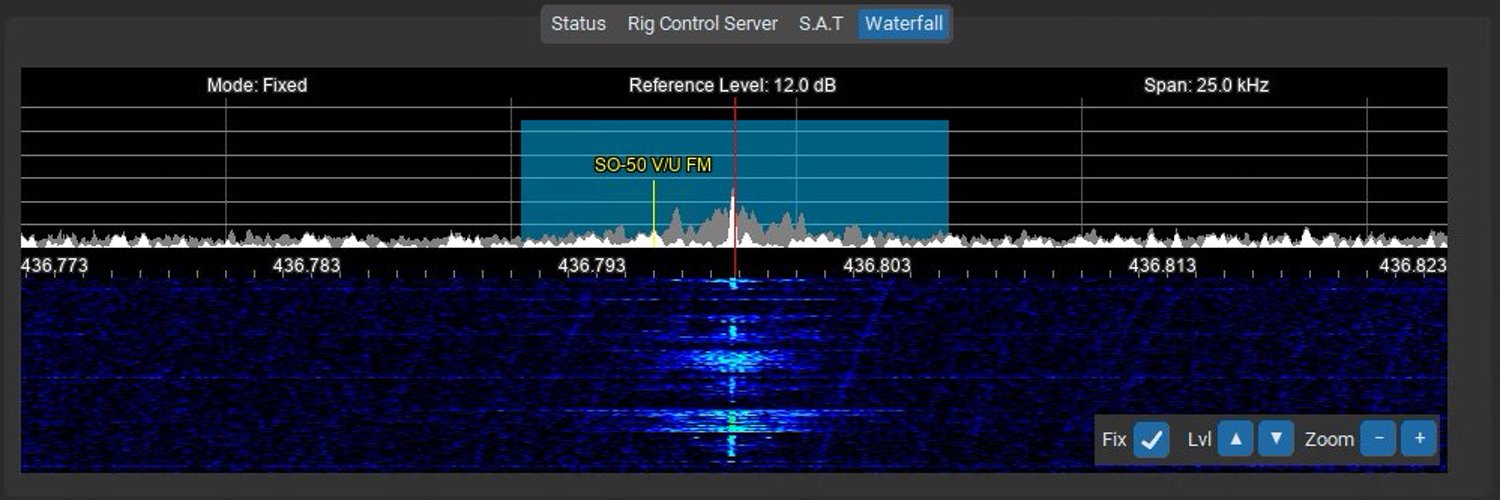1500x500 pixels.
Task: Uncheck the Fix checkbox
Action: pos(1152,439)
